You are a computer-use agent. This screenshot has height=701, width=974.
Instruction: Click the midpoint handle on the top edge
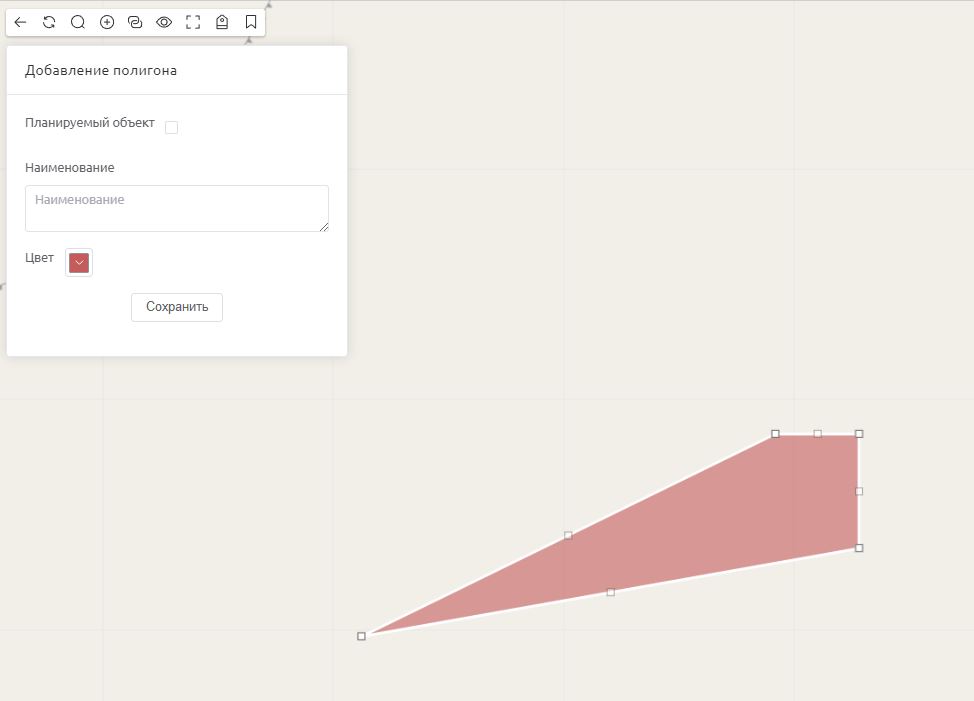(817, 434)
